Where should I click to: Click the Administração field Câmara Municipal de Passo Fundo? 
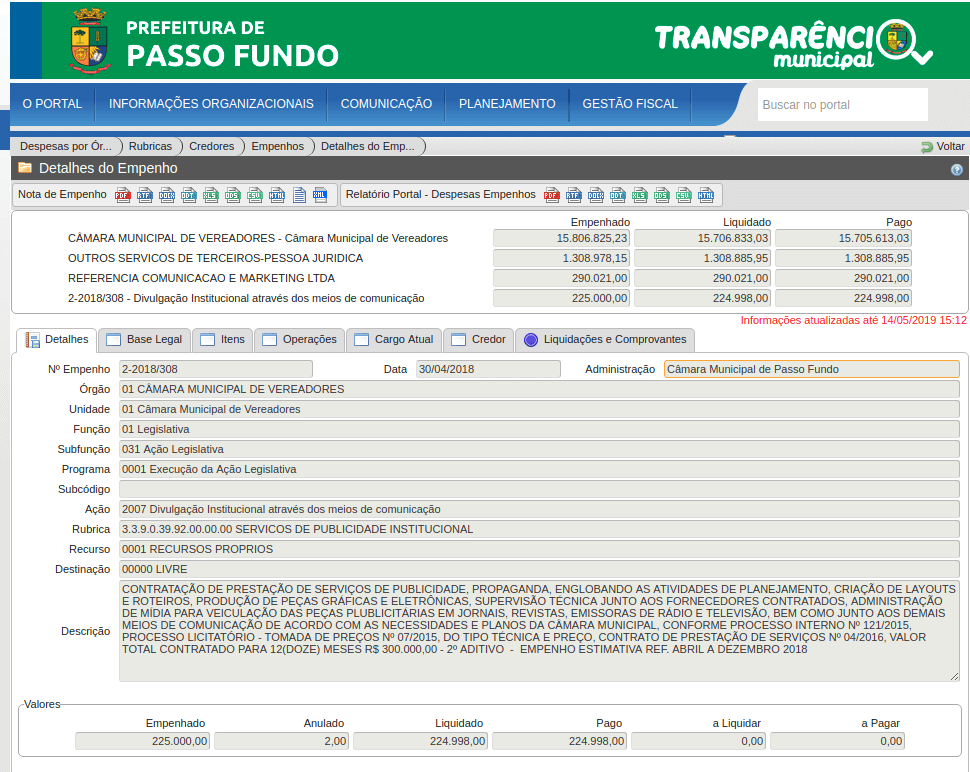pyautogui.click(x=812, y=369)
